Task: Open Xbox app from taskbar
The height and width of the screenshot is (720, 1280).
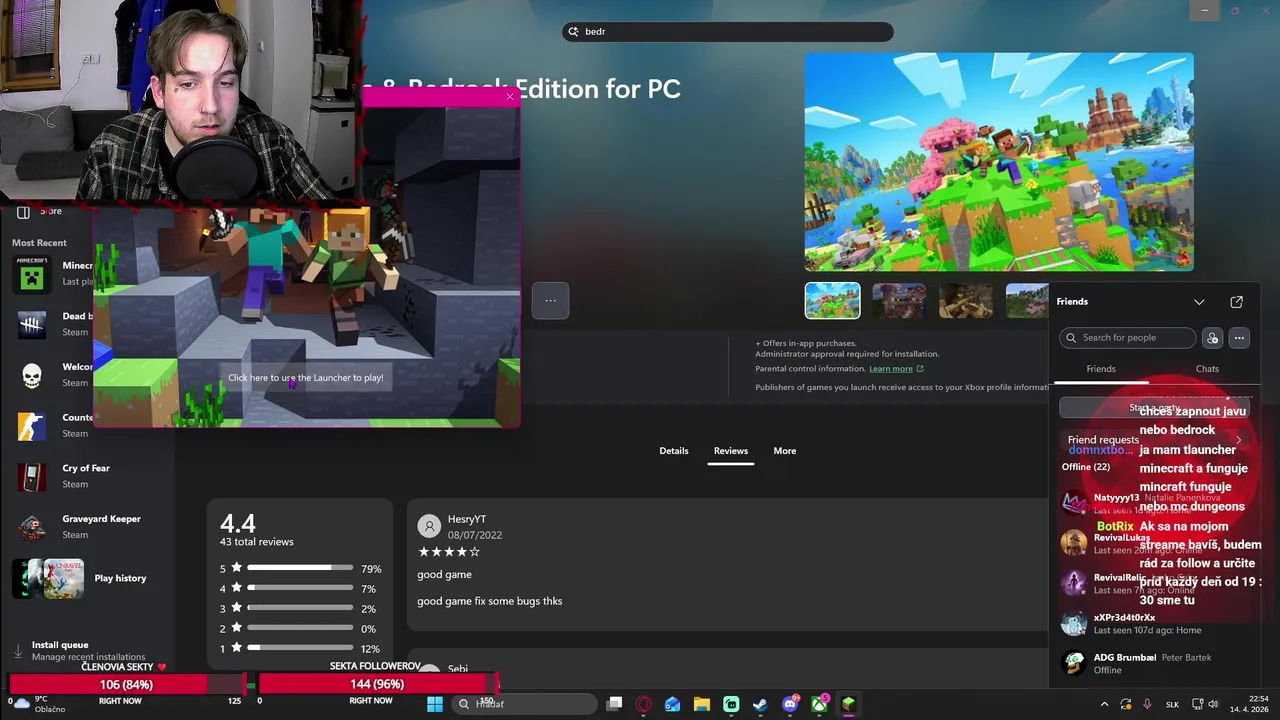Action: click(819, 704)
